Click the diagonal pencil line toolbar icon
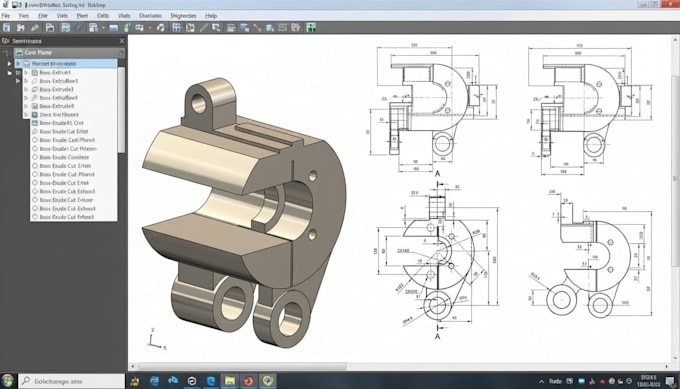 [x=203, y=28]
